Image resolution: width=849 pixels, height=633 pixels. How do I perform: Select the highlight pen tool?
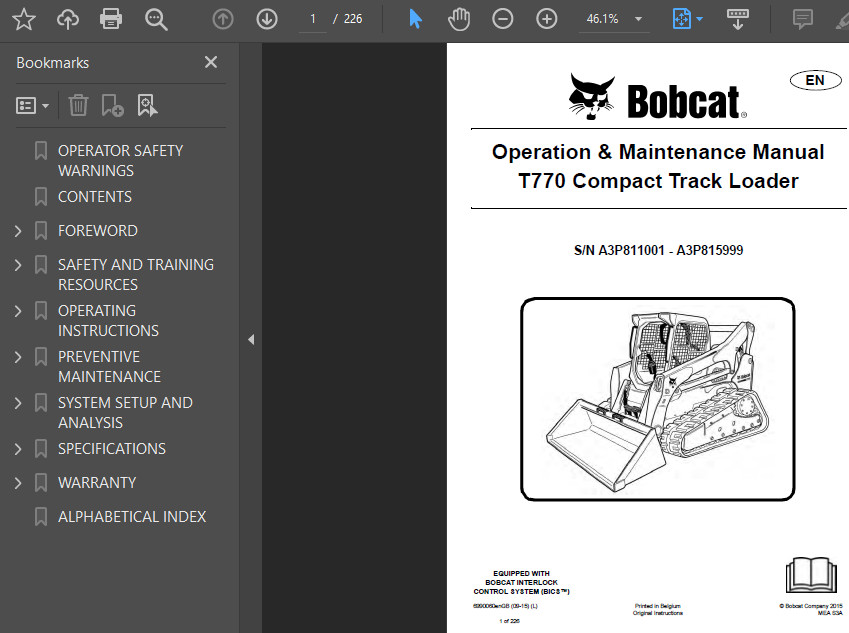tap(842, 19)
